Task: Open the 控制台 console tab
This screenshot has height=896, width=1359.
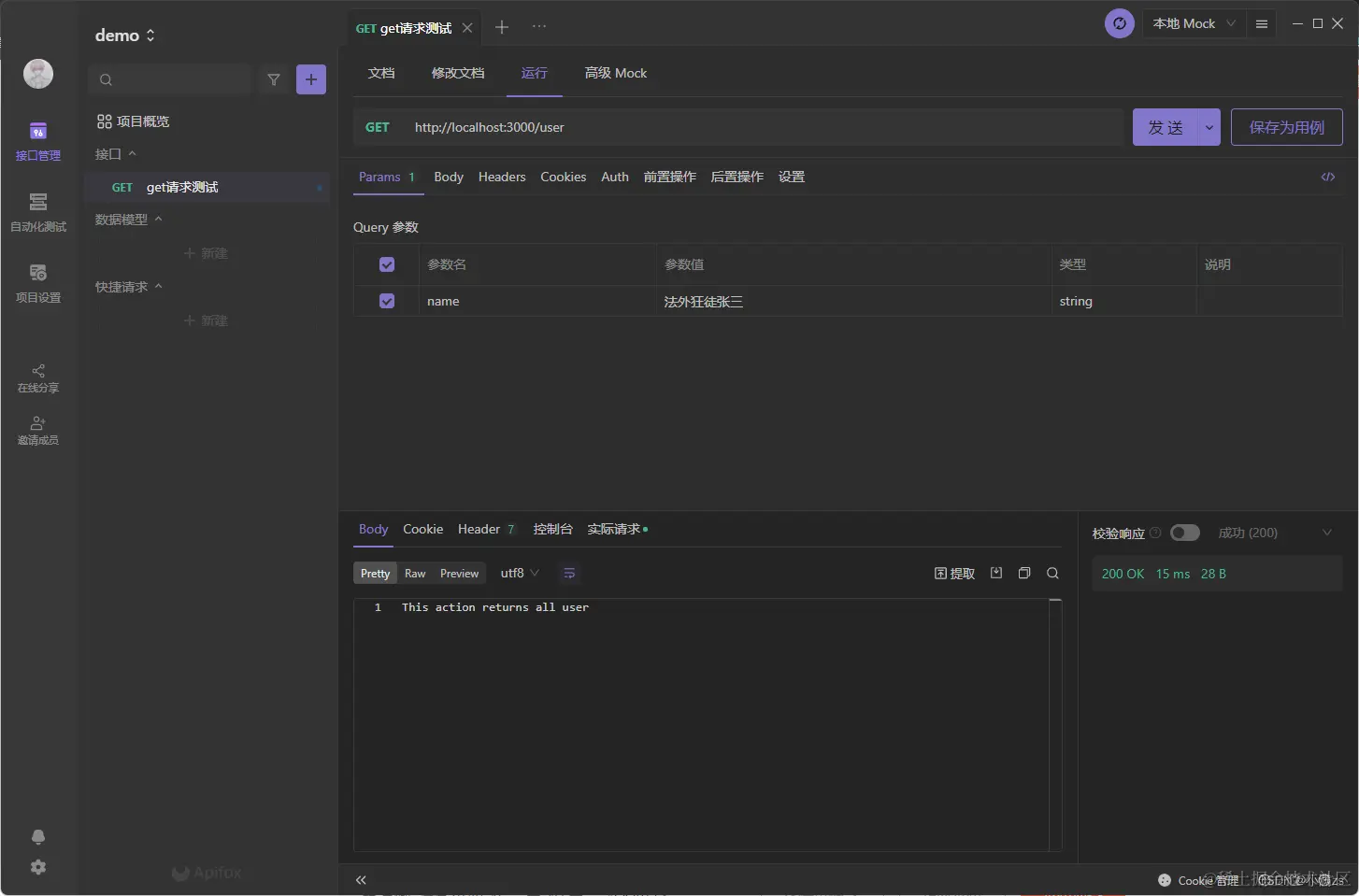Action: (x=552, y=529)
